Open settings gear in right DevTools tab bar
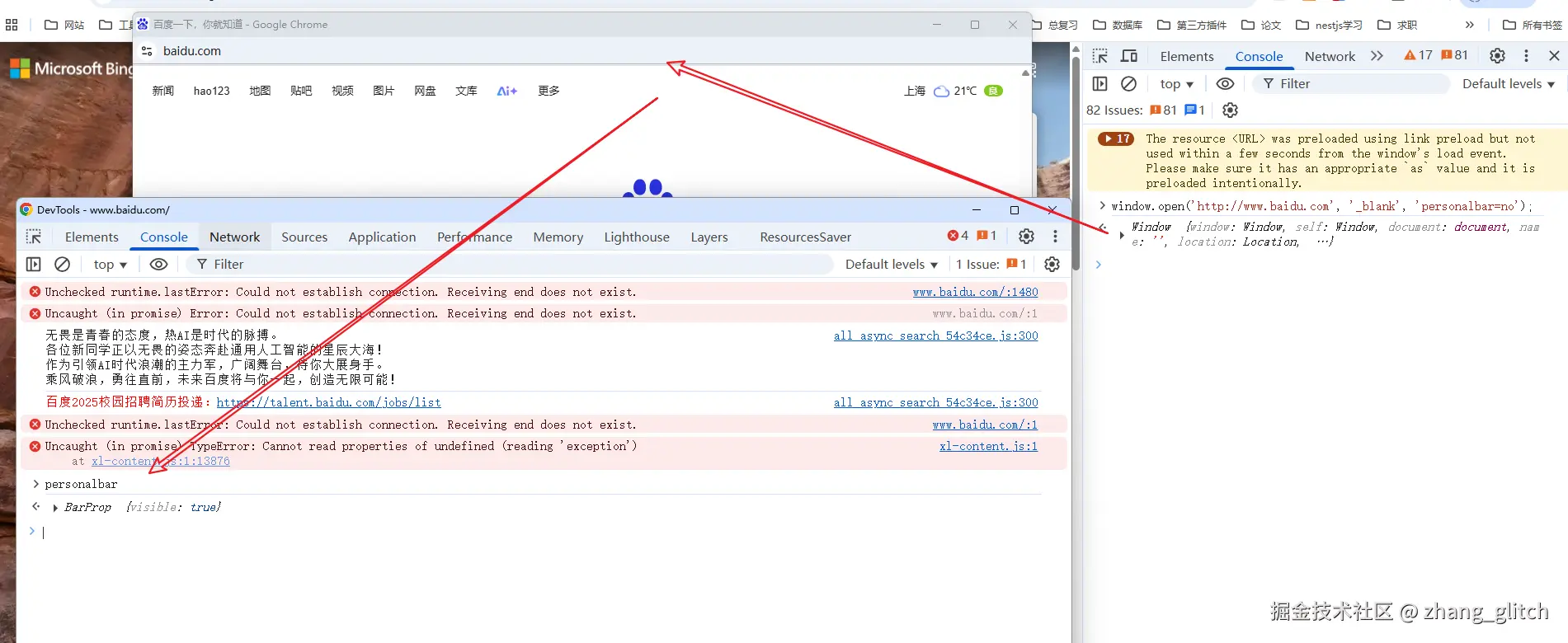The width and height of the screenshot is (1568, 643). tap(1497, 56)
